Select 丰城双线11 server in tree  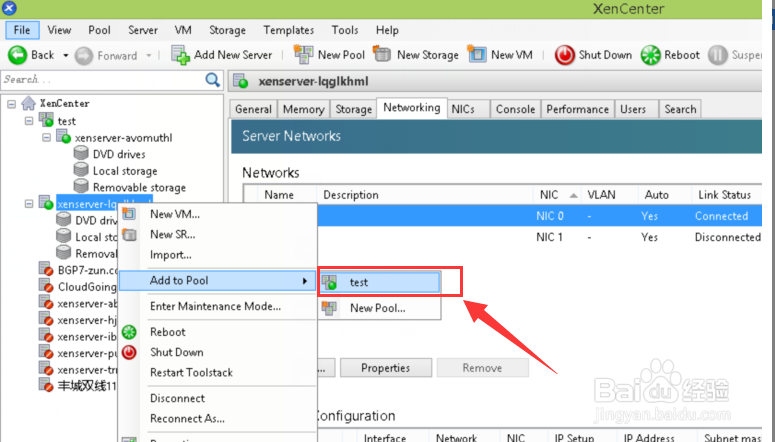click(87, 385)
